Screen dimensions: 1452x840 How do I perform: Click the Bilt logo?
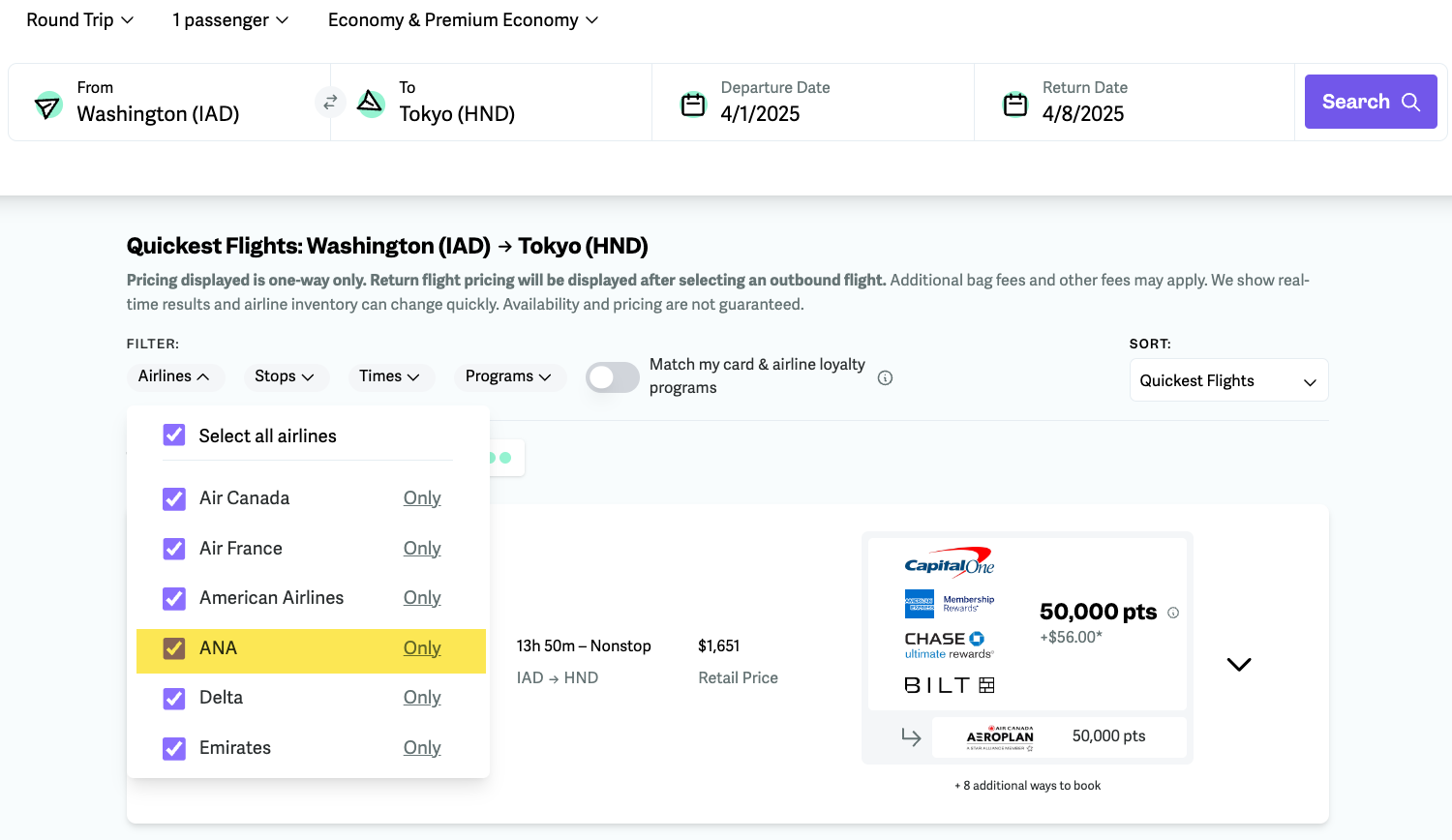(950, 685)
